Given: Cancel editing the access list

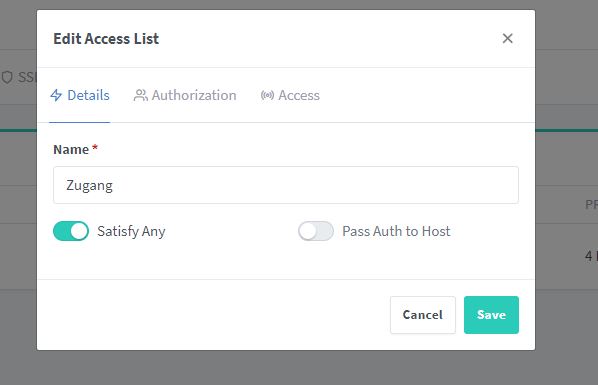Looking at the screenshot, I should 423,315.
